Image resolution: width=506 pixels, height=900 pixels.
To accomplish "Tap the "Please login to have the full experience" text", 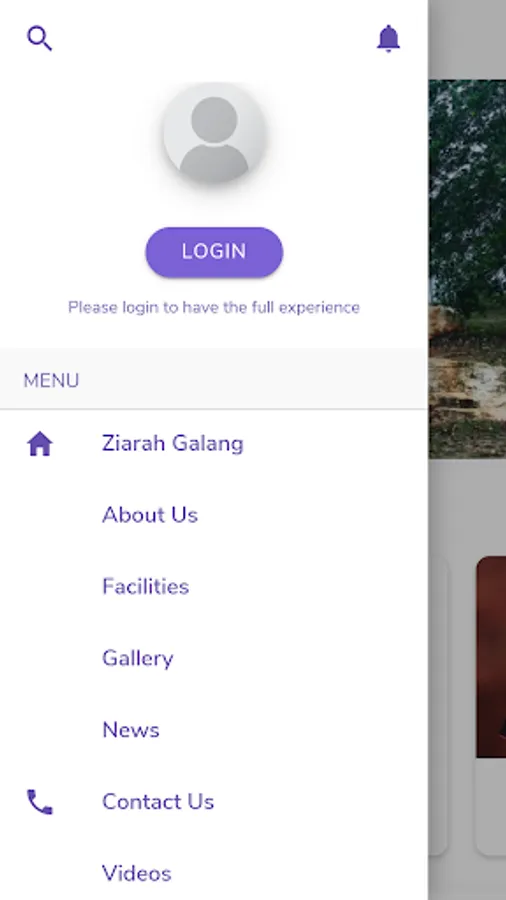I will point(214,308).
